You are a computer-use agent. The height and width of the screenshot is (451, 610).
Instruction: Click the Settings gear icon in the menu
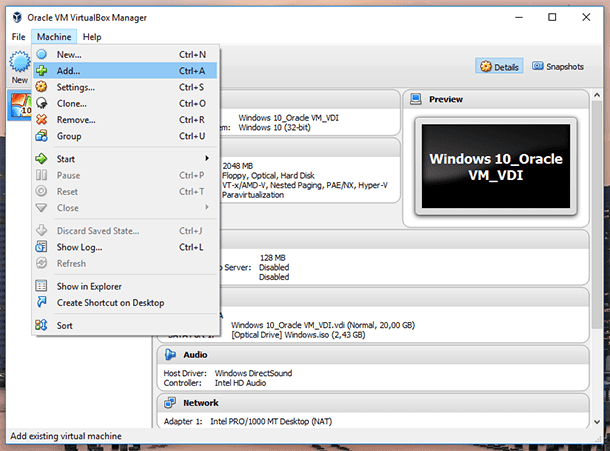pyautogui.click(x=42, y=87)
